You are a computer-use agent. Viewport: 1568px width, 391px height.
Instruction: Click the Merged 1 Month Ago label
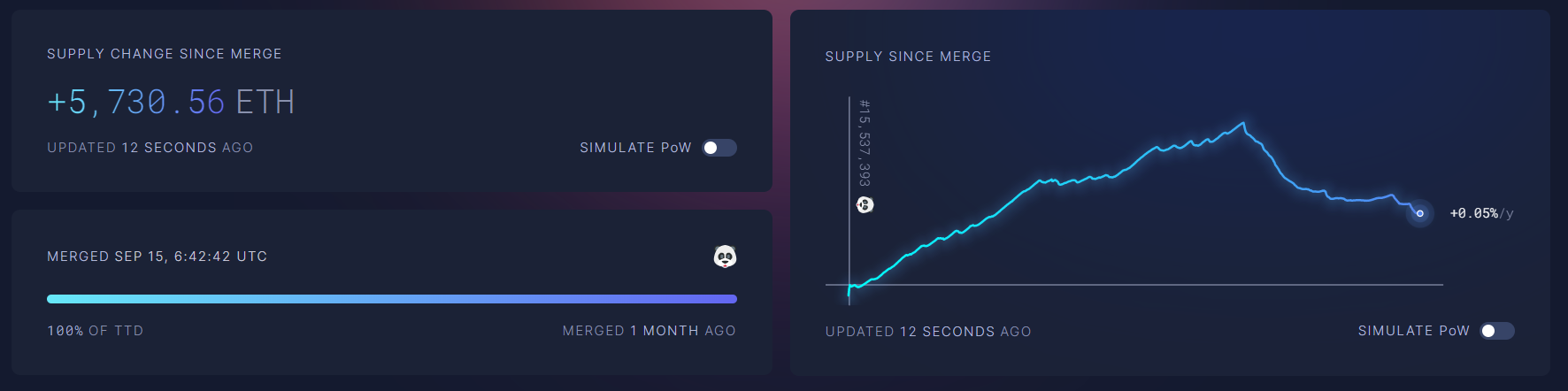(x=649, y=331)
